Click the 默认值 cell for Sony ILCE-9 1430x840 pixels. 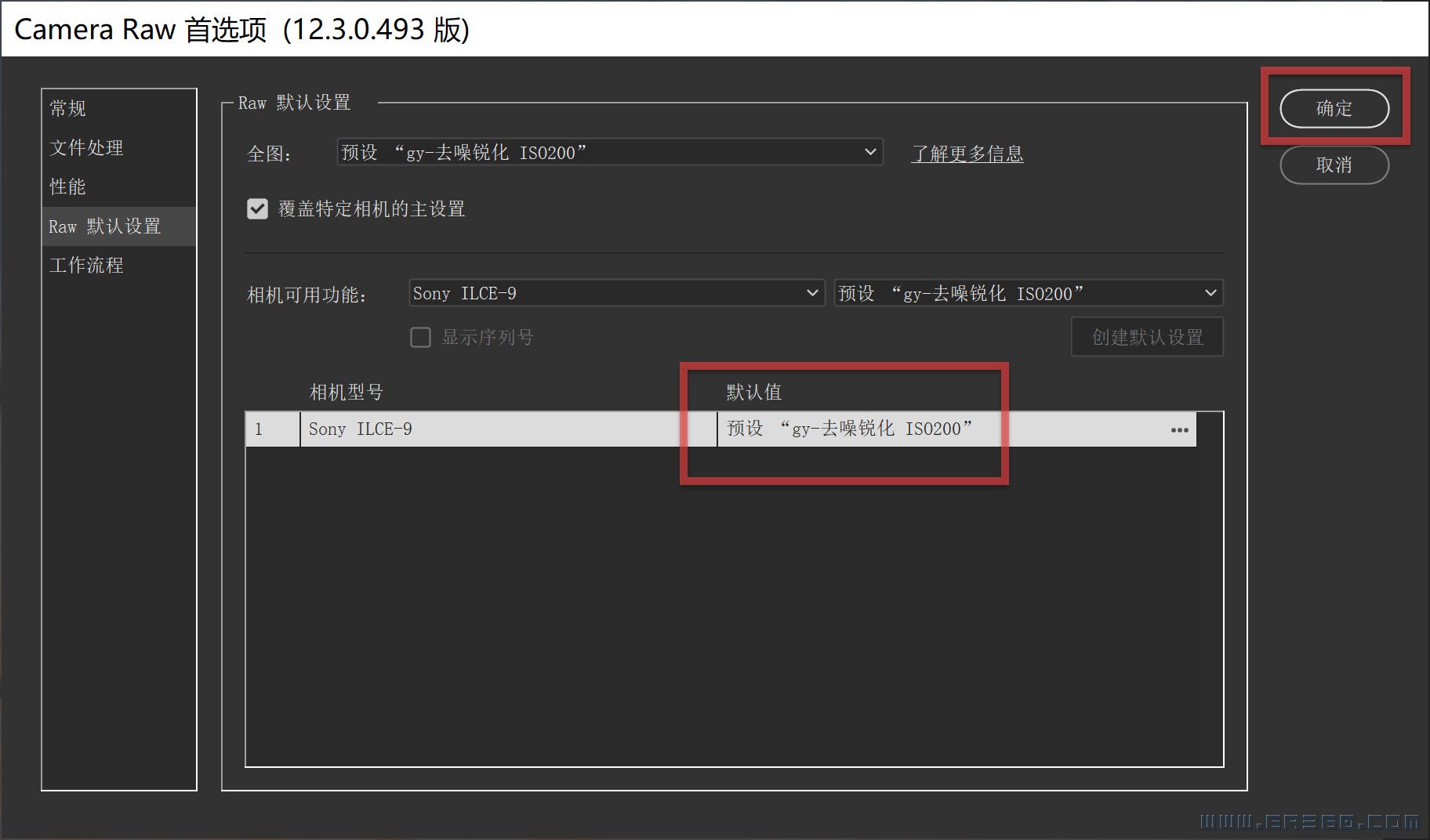click(849, 429)
